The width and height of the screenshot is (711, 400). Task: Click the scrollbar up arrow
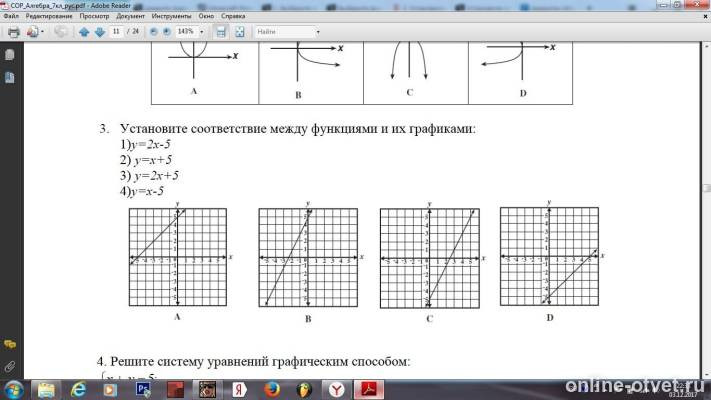click(x=707, y=46)
